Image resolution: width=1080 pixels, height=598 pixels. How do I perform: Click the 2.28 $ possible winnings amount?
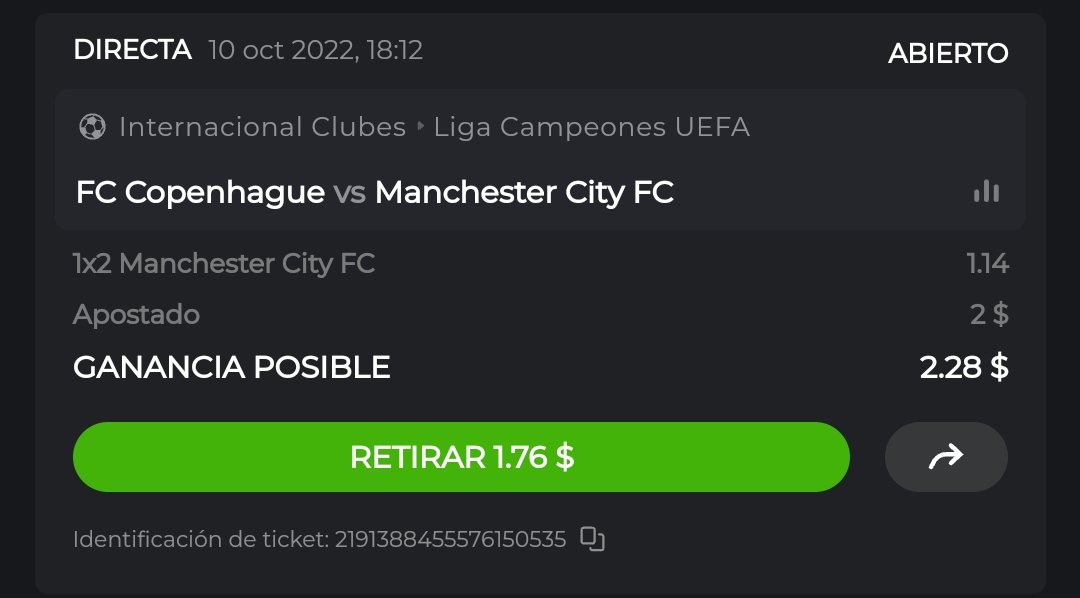(x=964, y=367)
